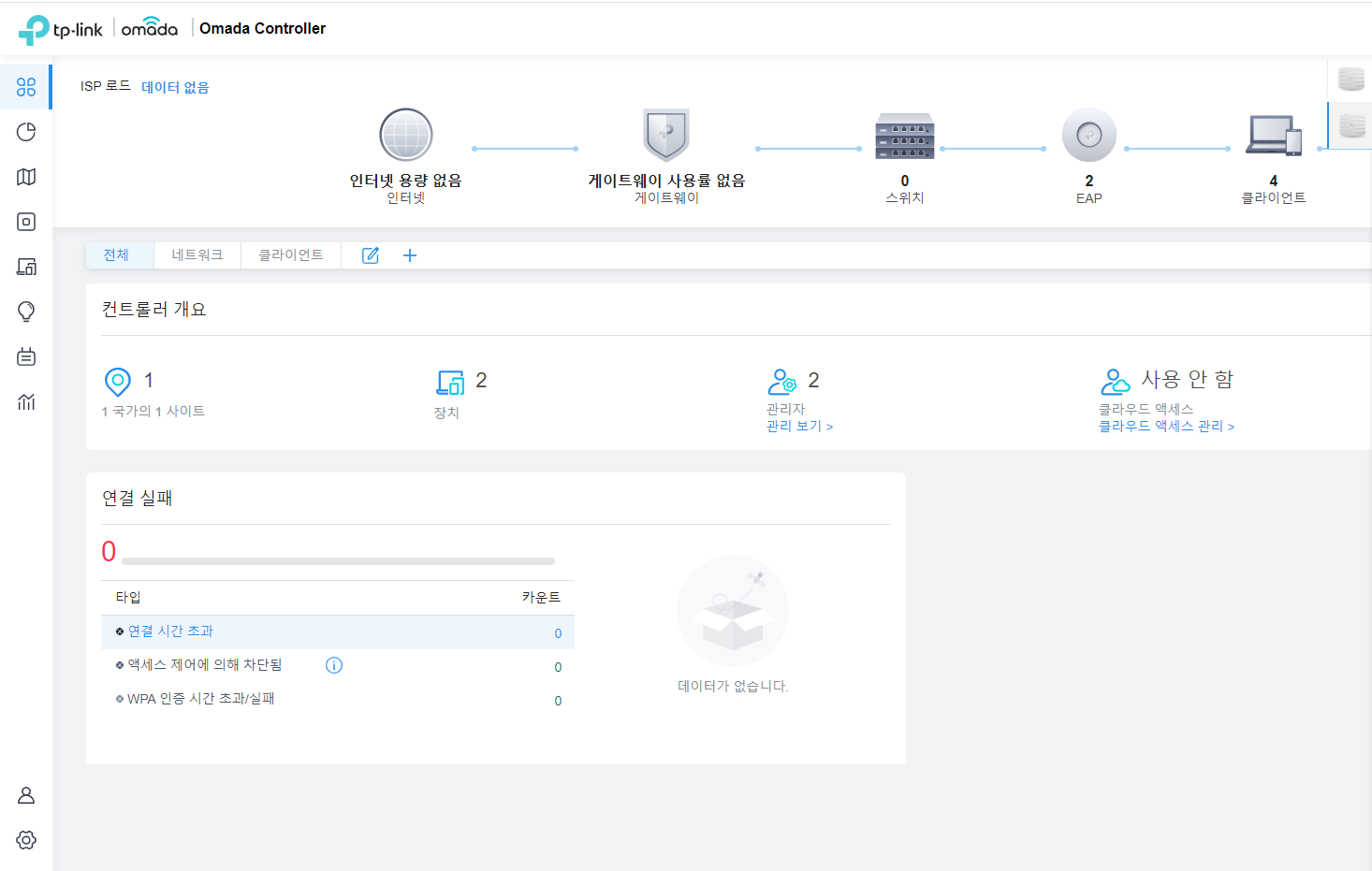Open the Map sidebar icon

tap(26, 177)
